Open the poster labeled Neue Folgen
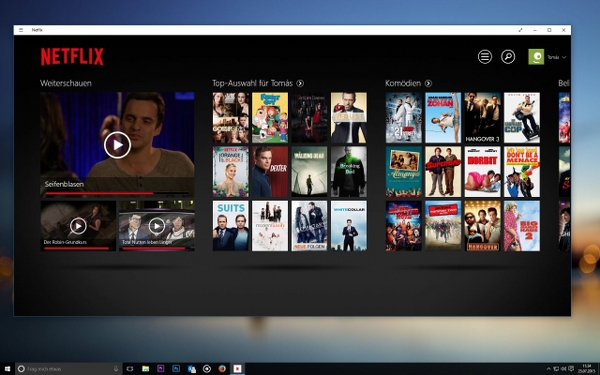 tap(309, 226)
